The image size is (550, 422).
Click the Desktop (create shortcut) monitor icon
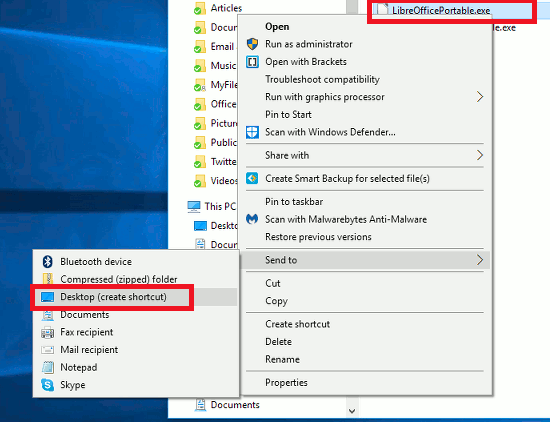[x=47, y=297]
